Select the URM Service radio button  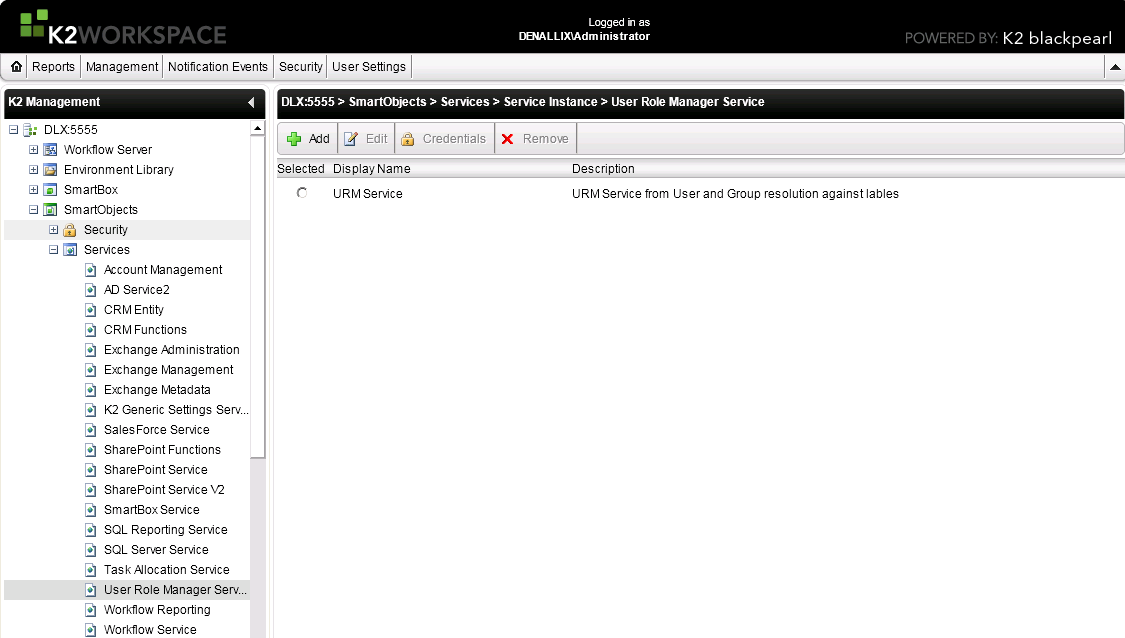[302, 193]
